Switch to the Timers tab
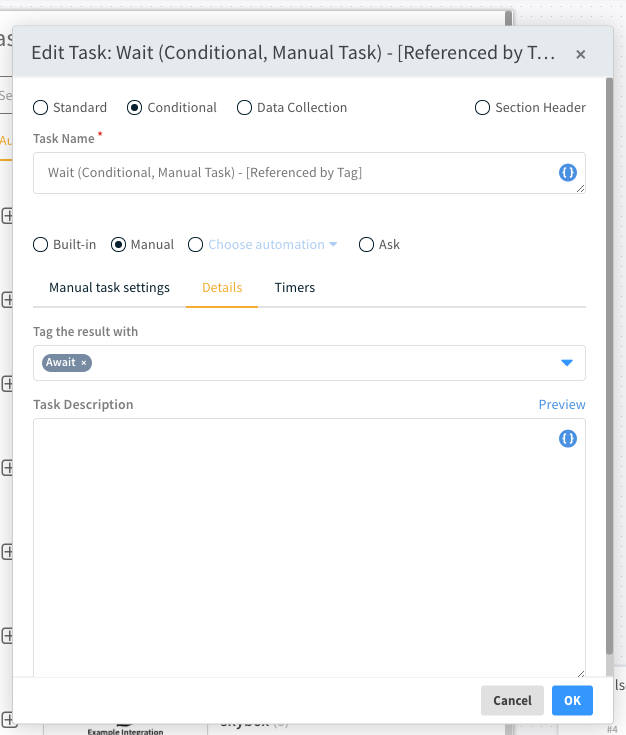The image size is (626, 735). [295, 288]
